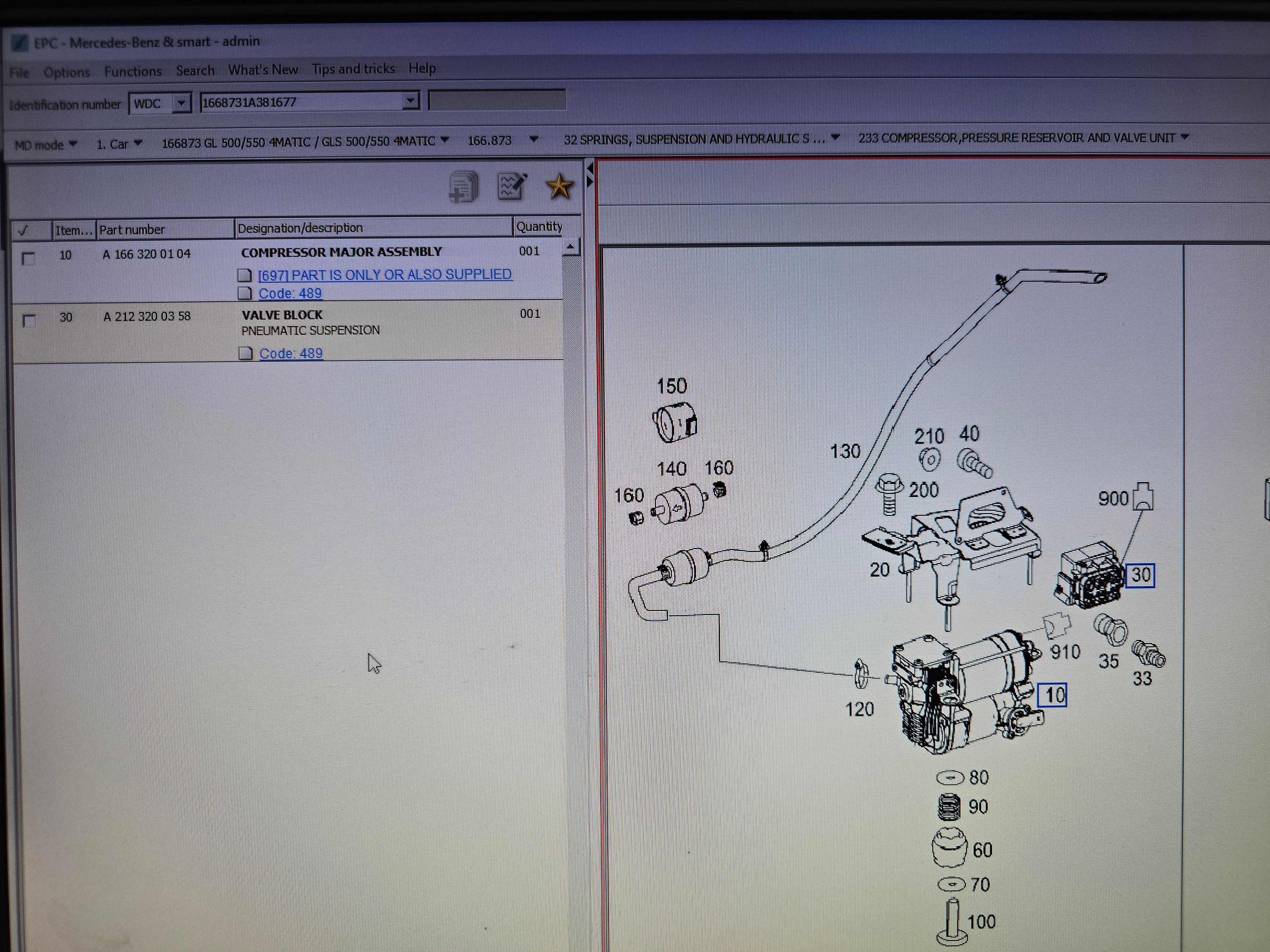Image resolution: width=1270 pixels, height=952 pixels.
Task: Click callout 40 screw in the diagram
Action: (x=969, y=434)
